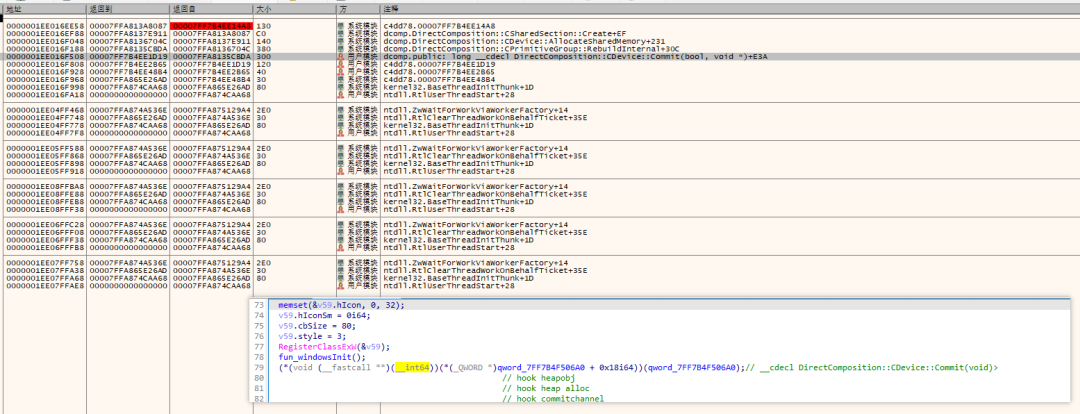Click size value 140 in 大小 column
The height and width of the screenshot is (414, 1080).
263,41
